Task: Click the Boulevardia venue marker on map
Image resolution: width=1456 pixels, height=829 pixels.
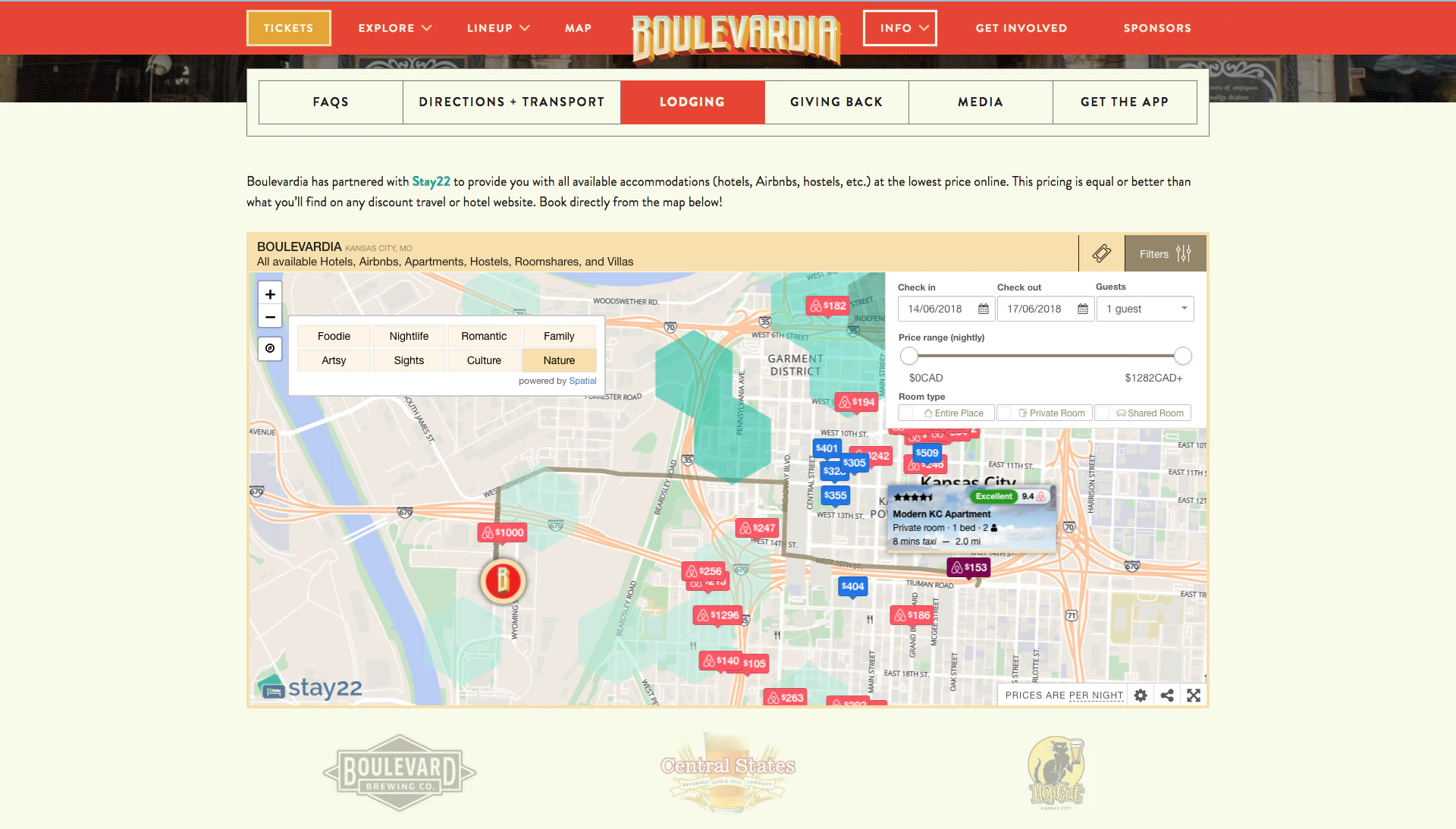Action: pyautogui.click(x=502, y=581)
